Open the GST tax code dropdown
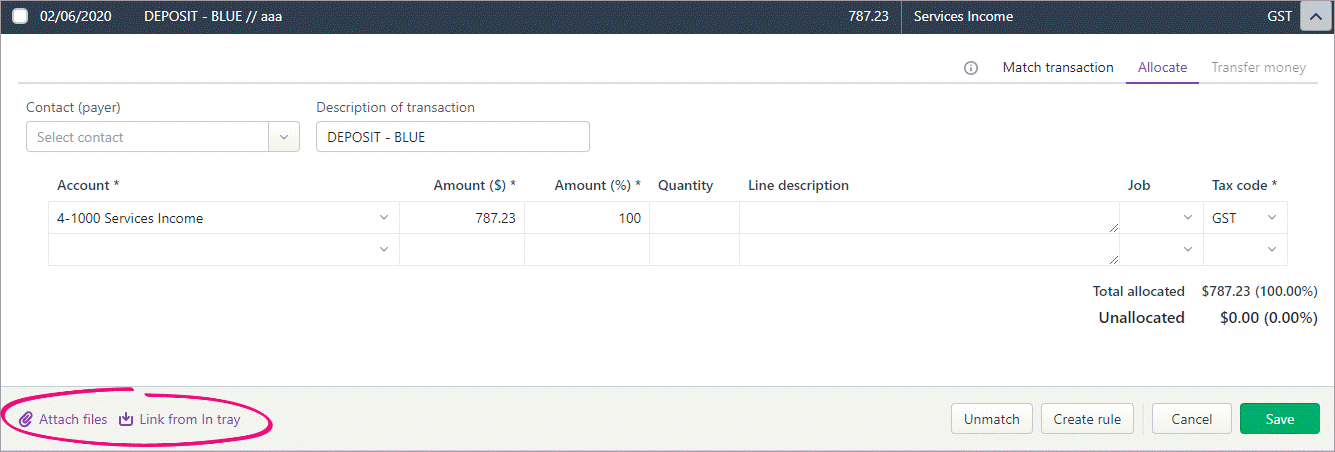The width and height of the screenshot is (1335, 452). click(1272, 218)
